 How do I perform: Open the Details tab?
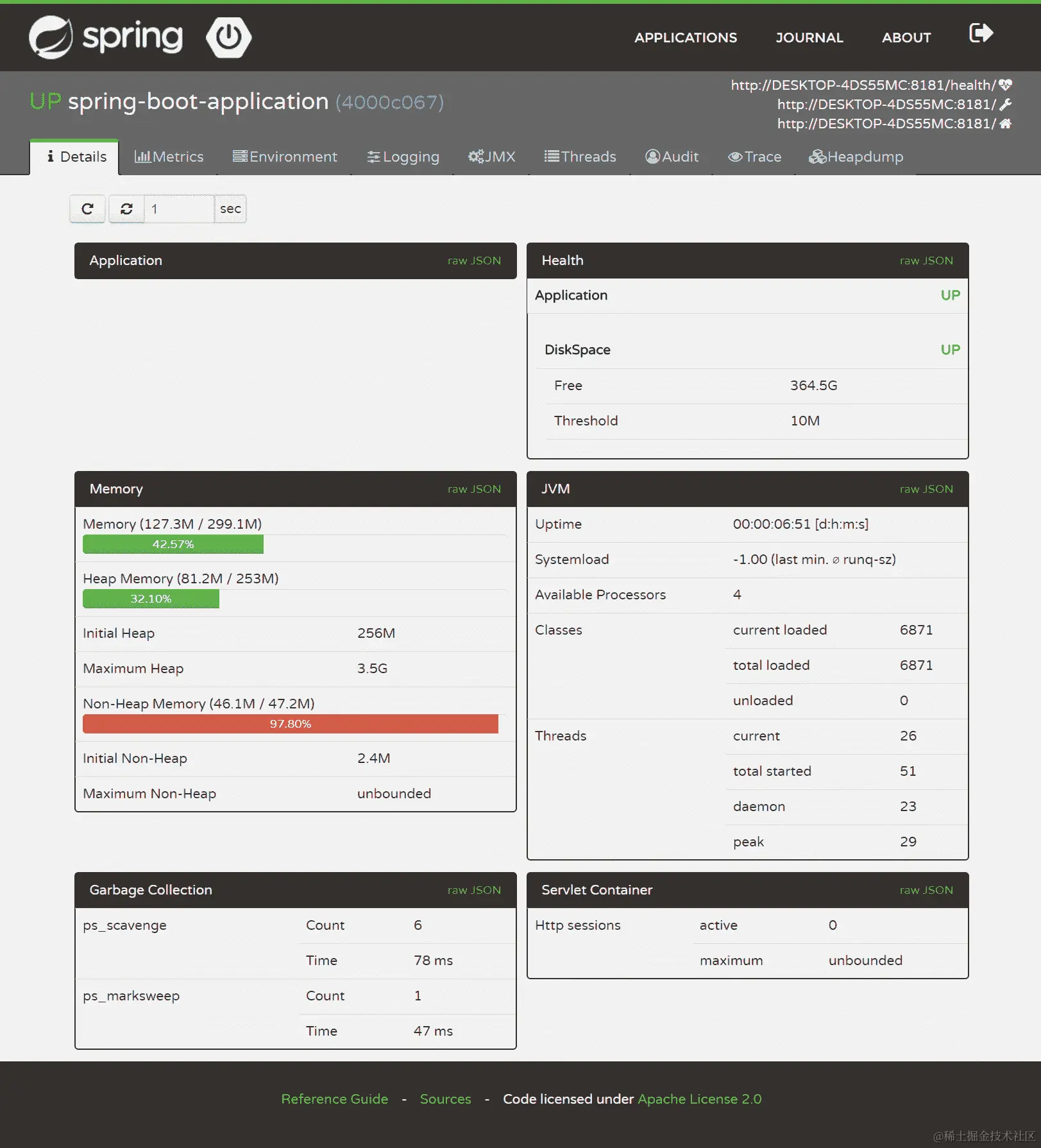pyautogui.click(x=74, y=157)
